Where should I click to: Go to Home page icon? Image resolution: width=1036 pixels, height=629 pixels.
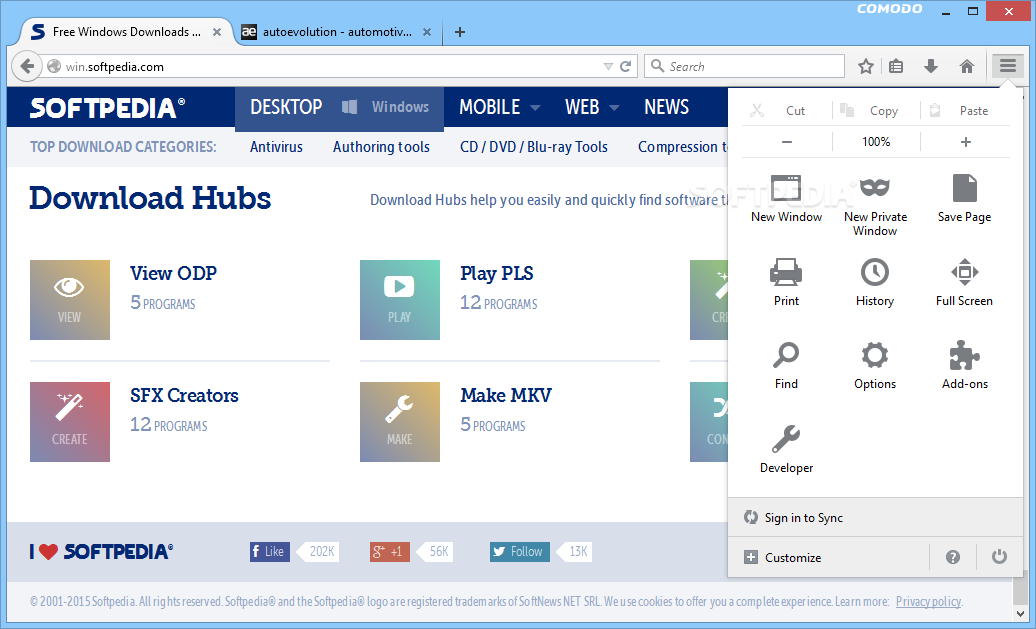967,66
